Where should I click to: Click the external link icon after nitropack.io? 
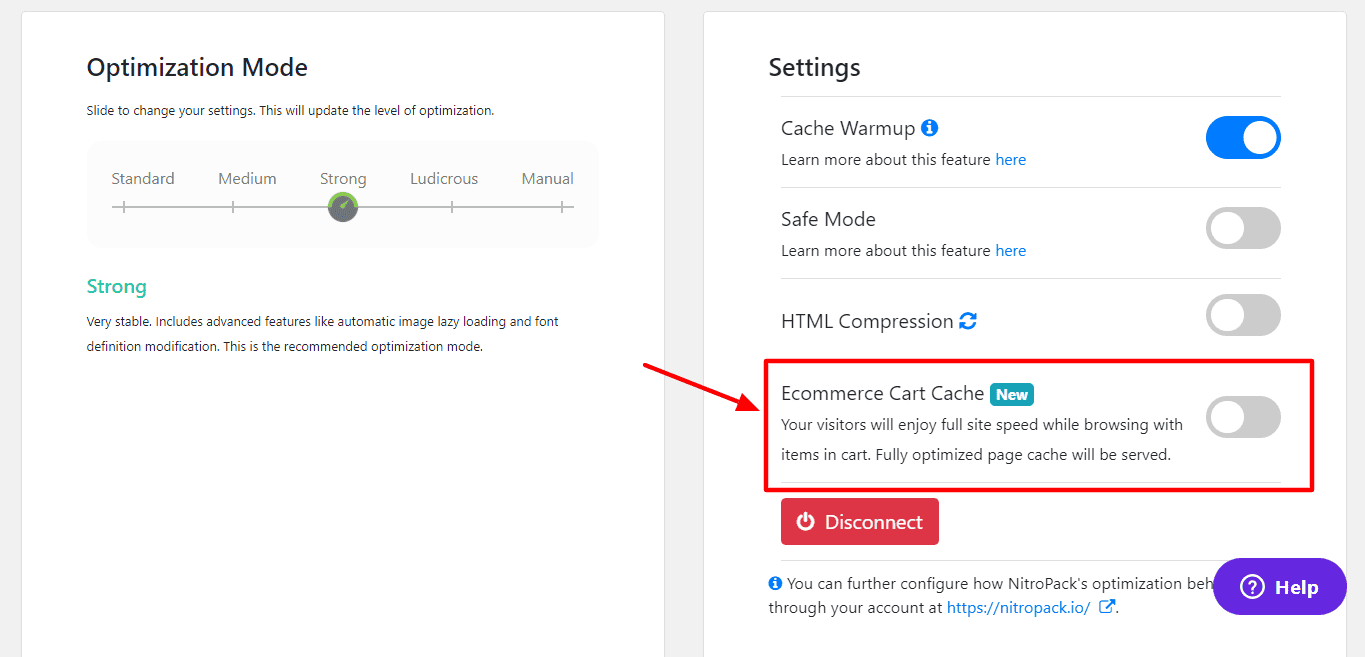[x=1106, y=606]
